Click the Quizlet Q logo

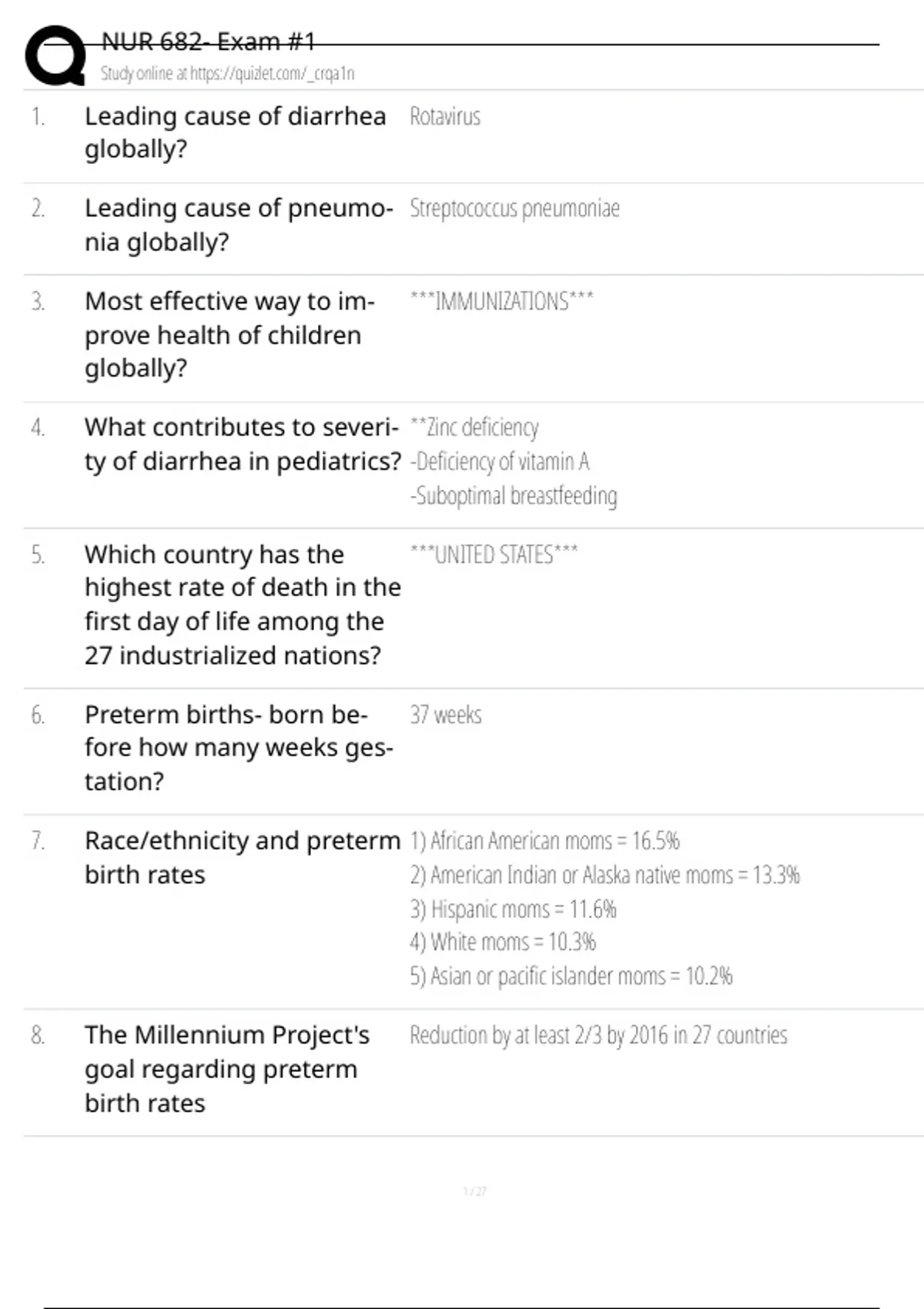[x=55, y=55]
